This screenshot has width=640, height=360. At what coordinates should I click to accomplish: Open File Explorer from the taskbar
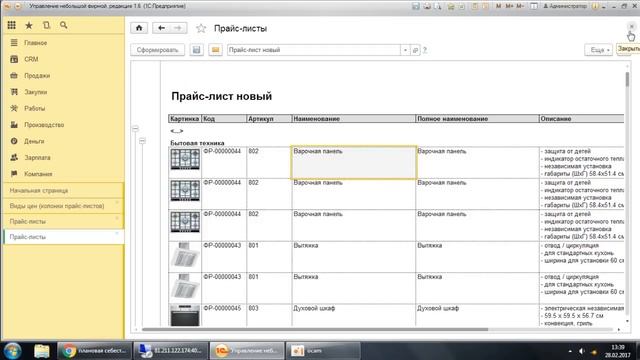tap(41, 351)
